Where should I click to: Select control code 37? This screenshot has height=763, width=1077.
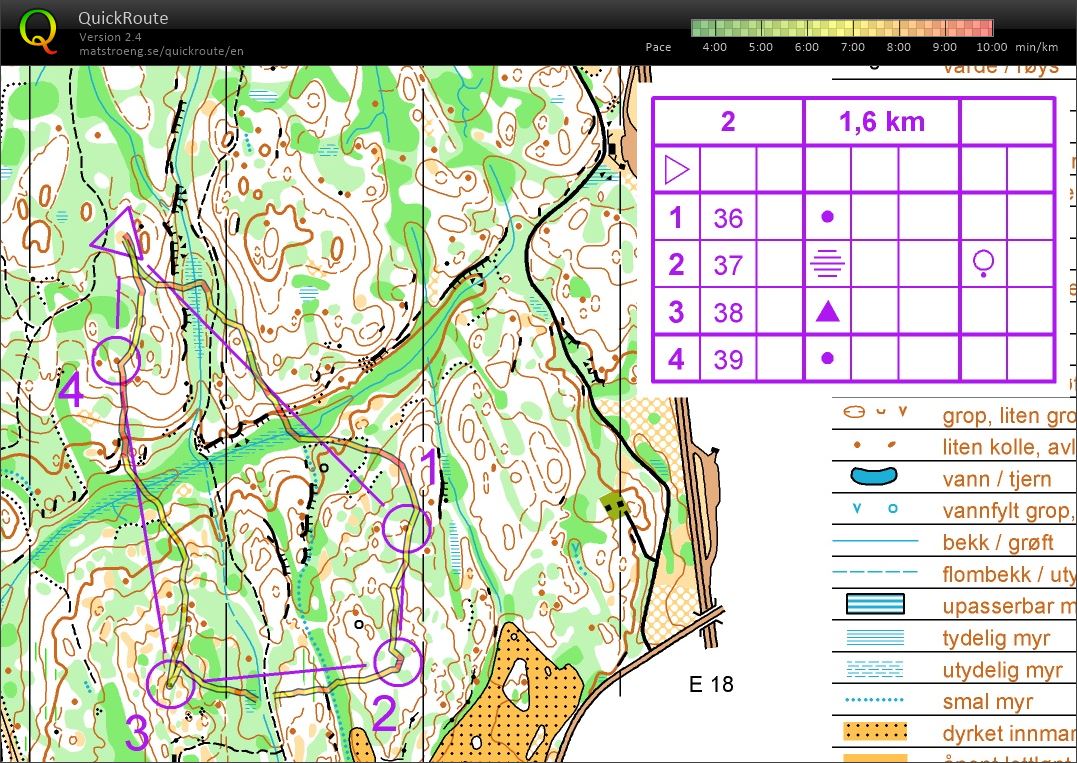click(728, 264)
